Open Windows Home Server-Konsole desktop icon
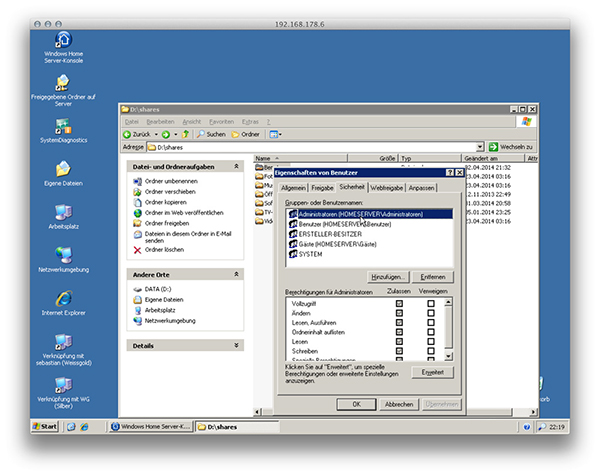600x476 pixels. pos(64,47)
